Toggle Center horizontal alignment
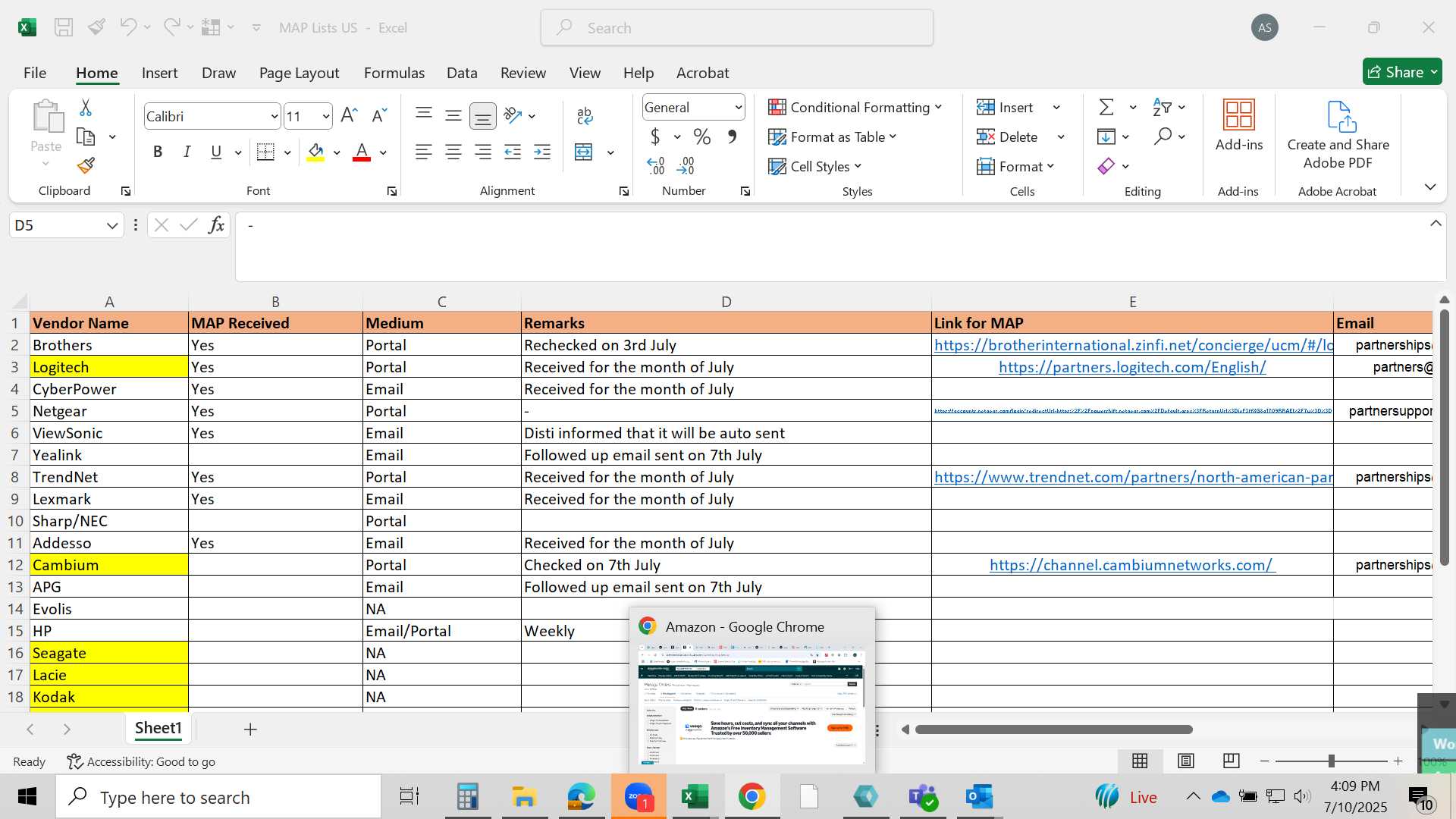The image size is (1456, 819). click(x=453, y=152)
